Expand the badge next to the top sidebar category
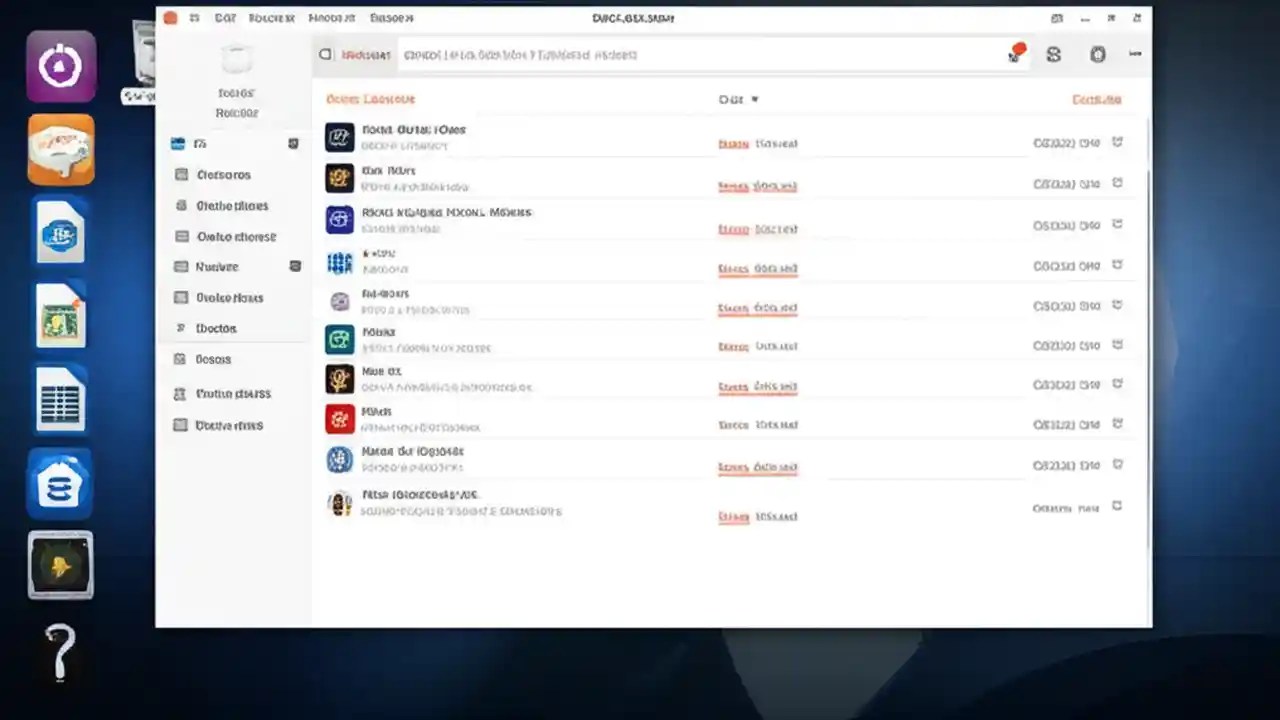The image size is (1280, 720). click(x=293, y=143)
